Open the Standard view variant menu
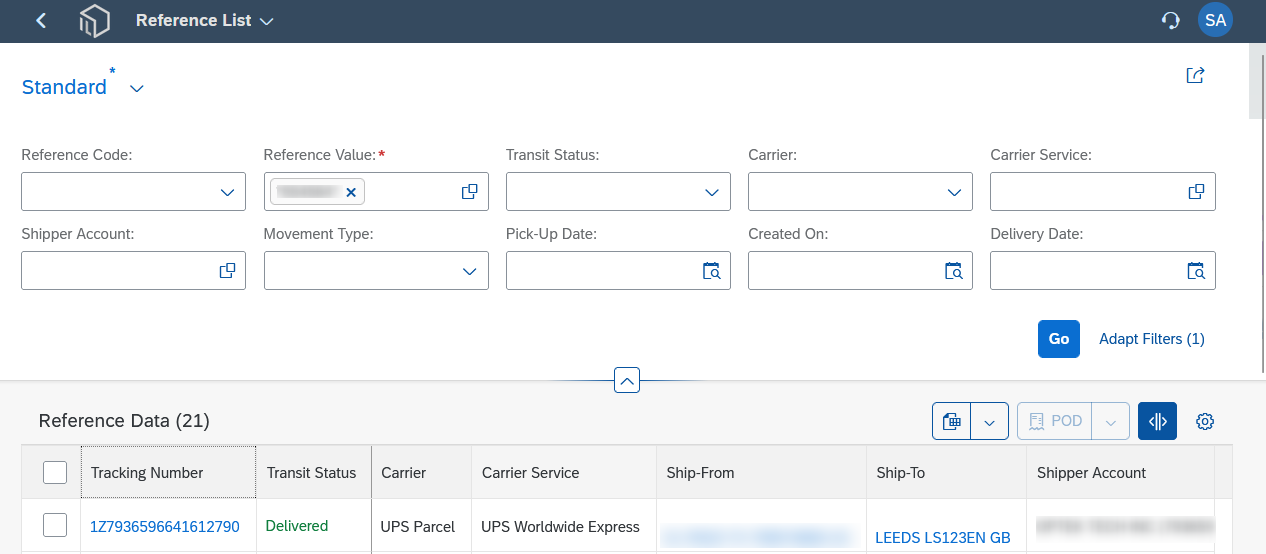1266x554 pixels. (x=137, y=88)
